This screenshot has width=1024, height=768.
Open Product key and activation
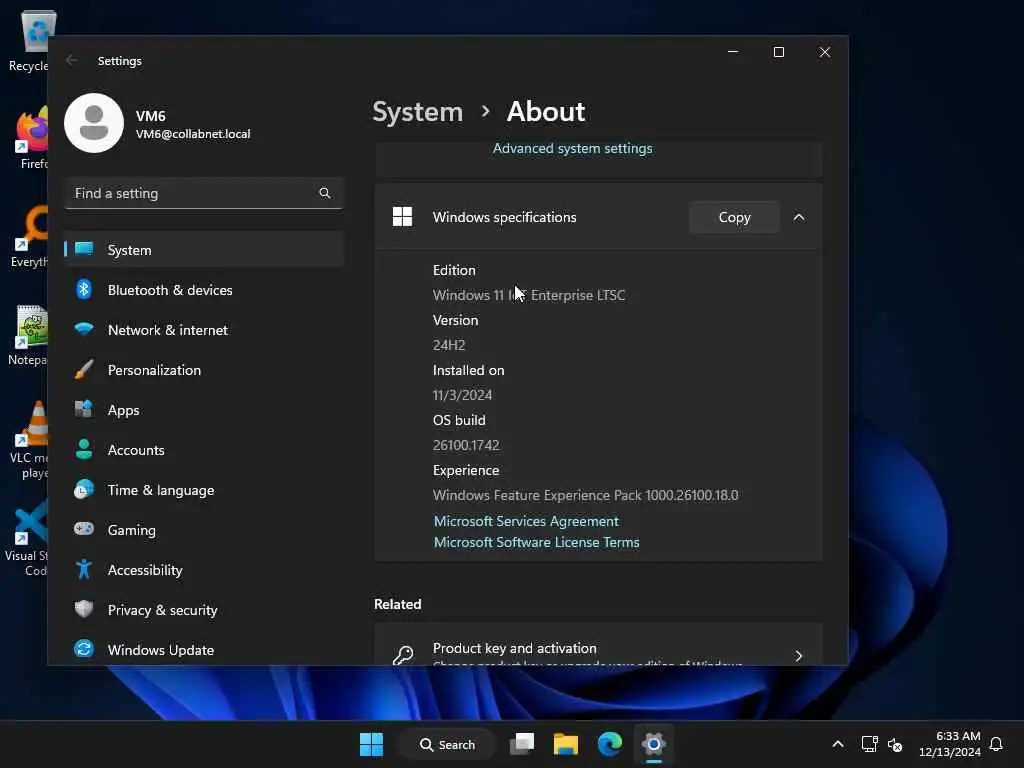(x=598, y=645)
